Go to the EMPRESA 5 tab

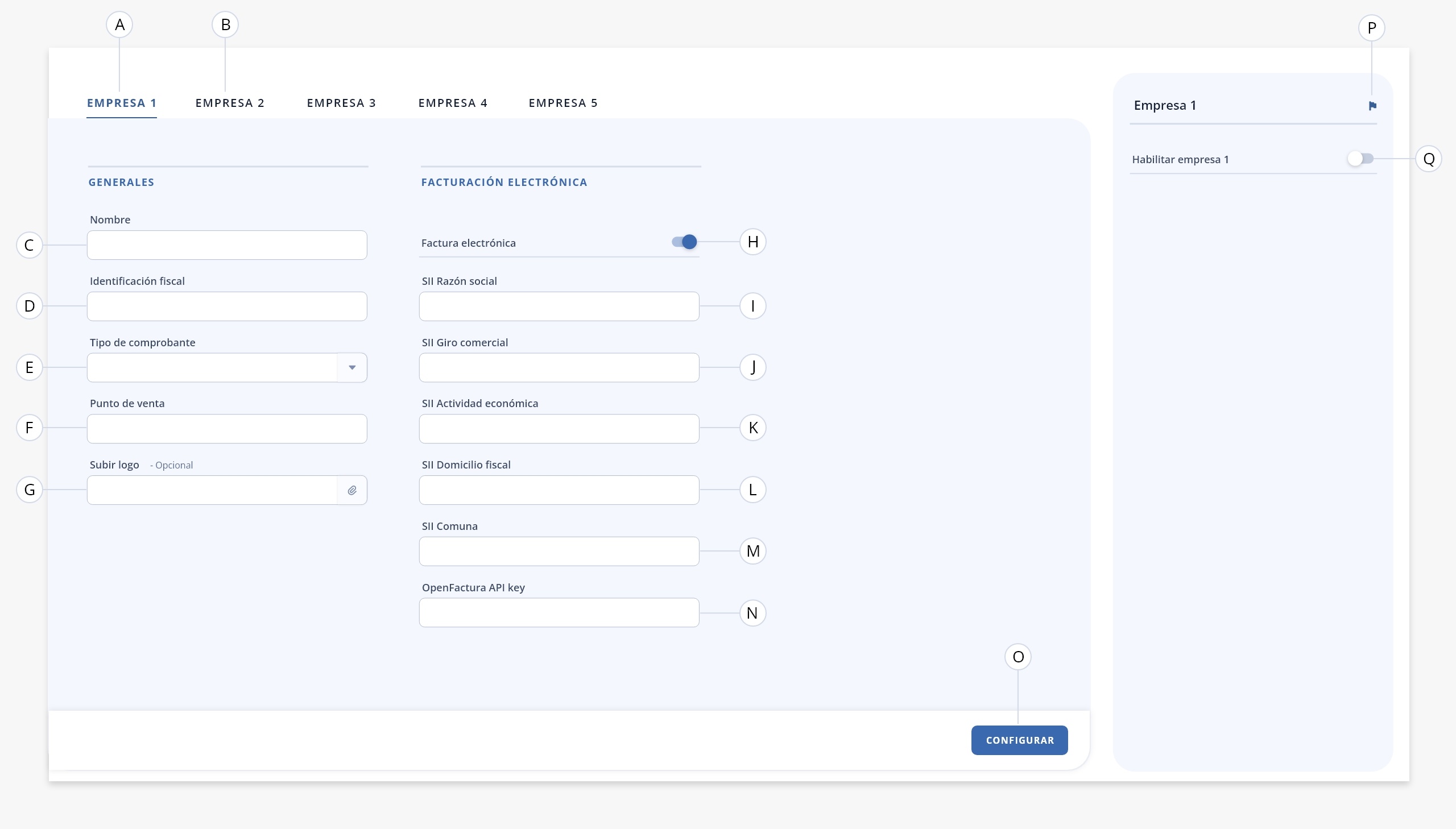pos(563,103)
